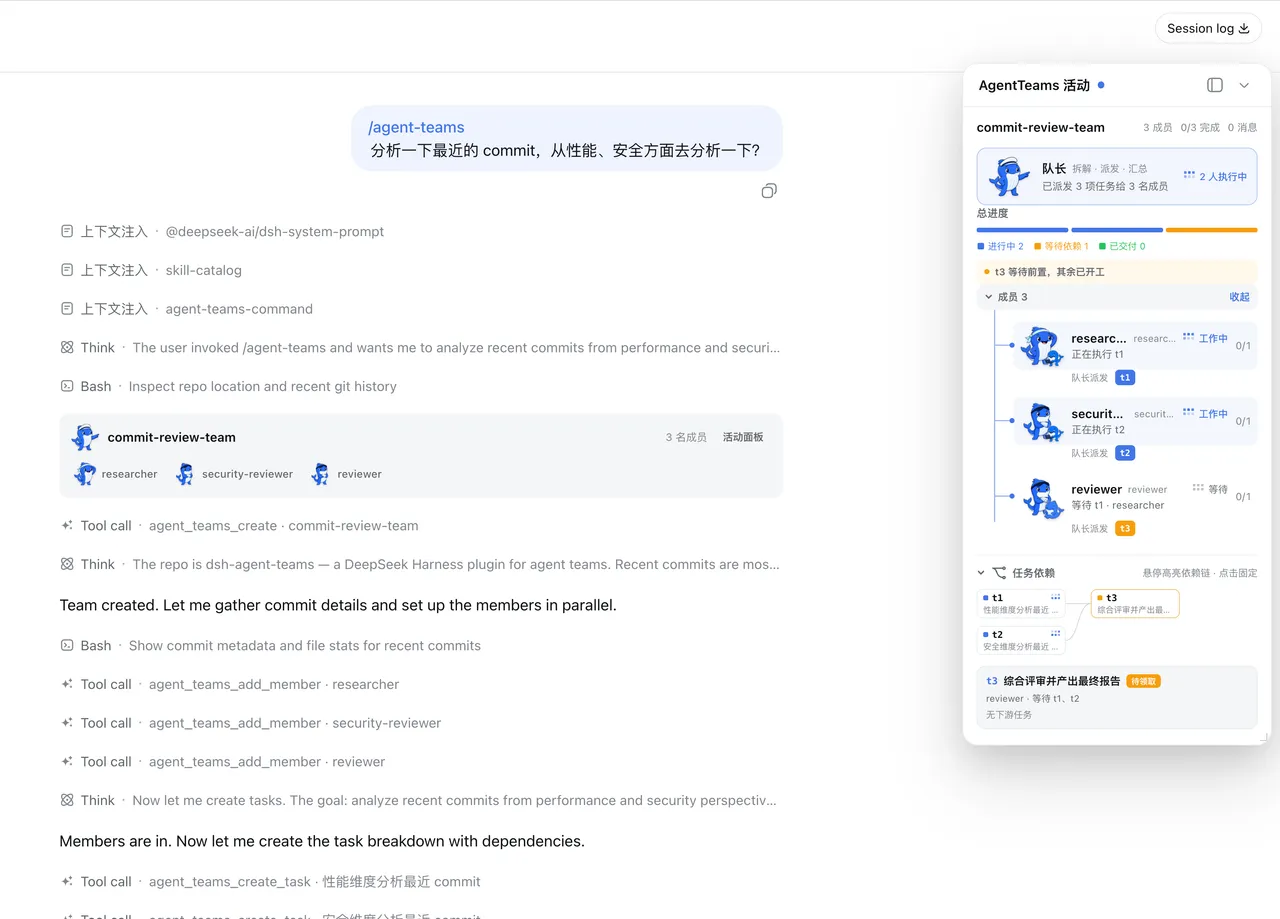Click the '已交付 0' legend item
The image size is (1280, 919).
[x=1122, y=246]
